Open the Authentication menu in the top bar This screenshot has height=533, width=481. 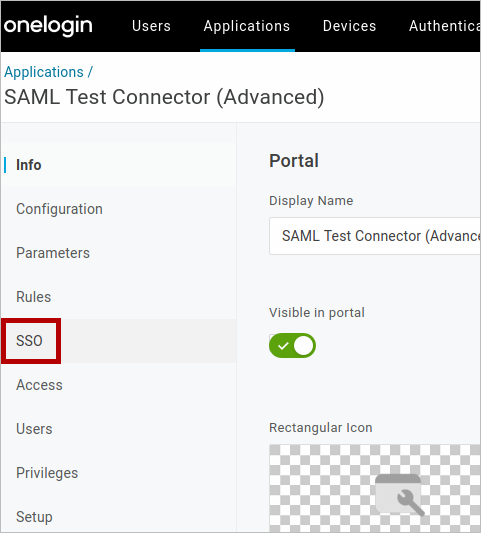(x=445, y=26)
